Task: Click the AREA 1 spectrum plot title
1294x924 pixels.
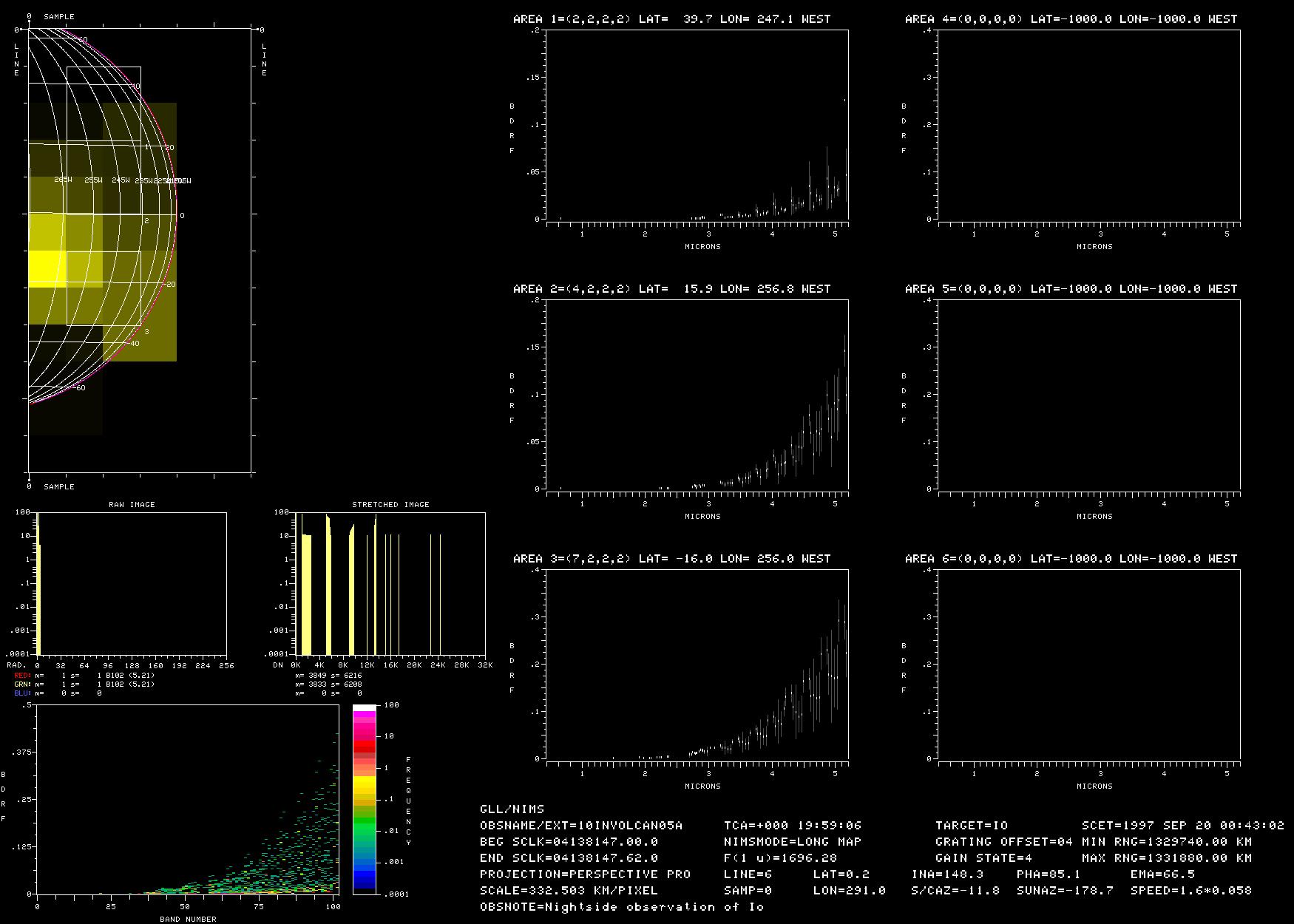Action: [x=671, y=19]
